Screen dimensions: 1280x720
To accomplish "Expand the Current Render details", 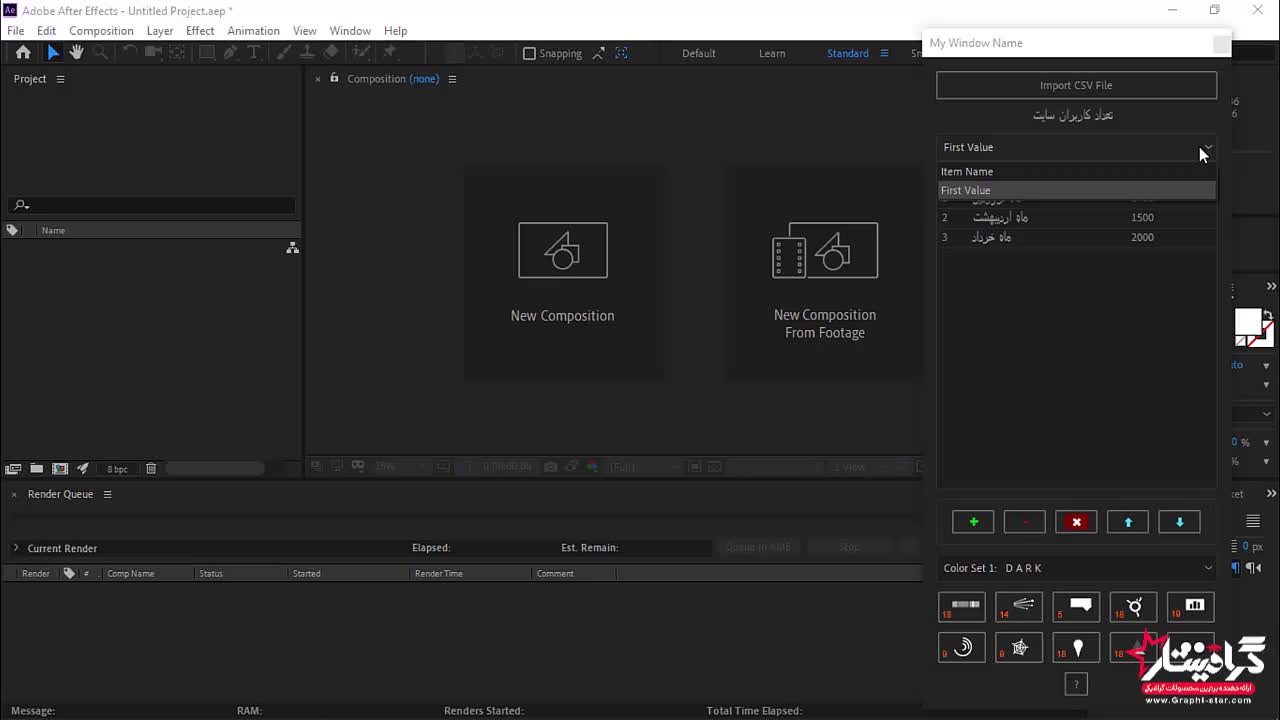I will pyautogui.click(x=16, y=548).
